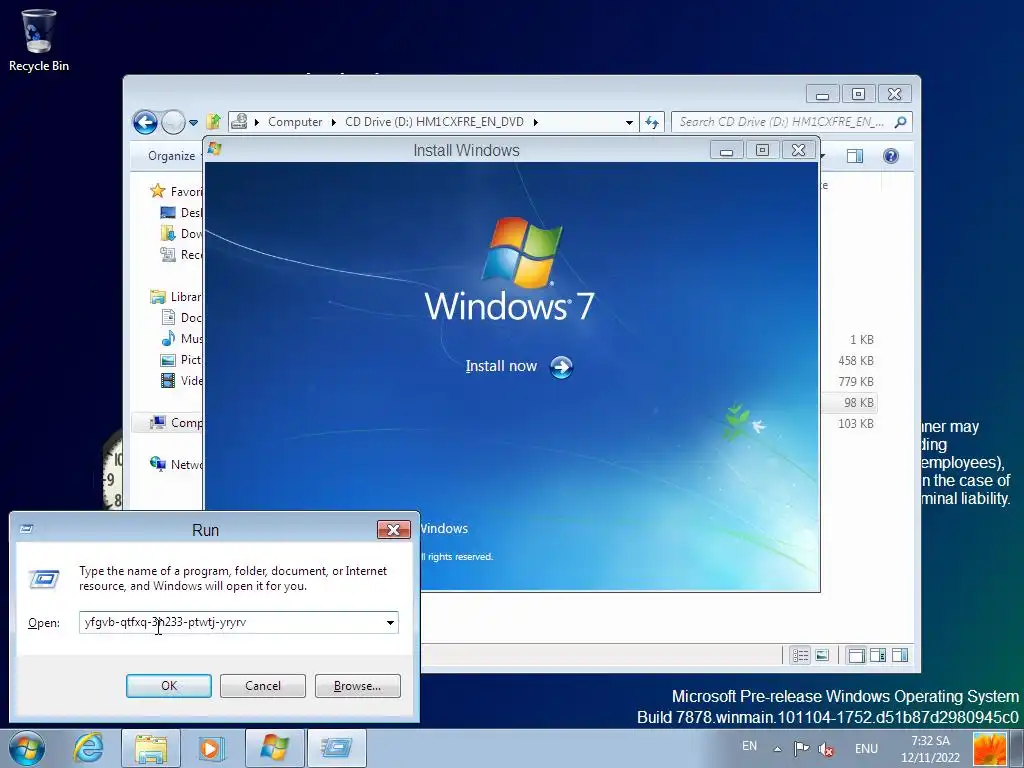Open Windows Explorer taskbar button
This screenshot has width=1024, height=768.
(x=151, y=748)
